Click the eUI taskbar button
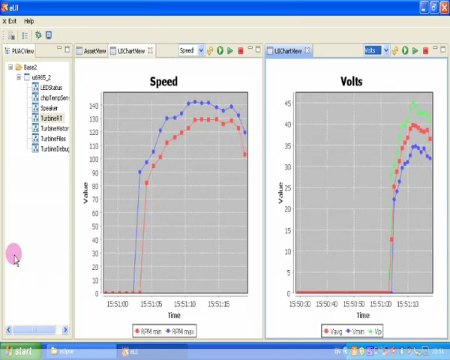 (x=152, y=351)
